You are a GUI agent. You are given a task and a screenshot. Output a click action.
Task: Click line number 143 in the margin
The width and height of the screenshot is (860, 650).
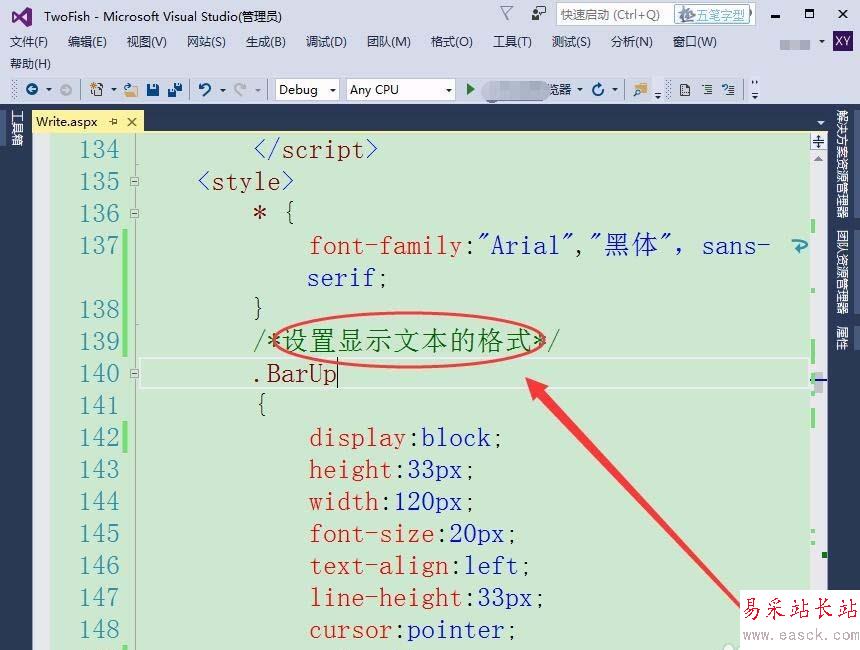coord(99,470)
